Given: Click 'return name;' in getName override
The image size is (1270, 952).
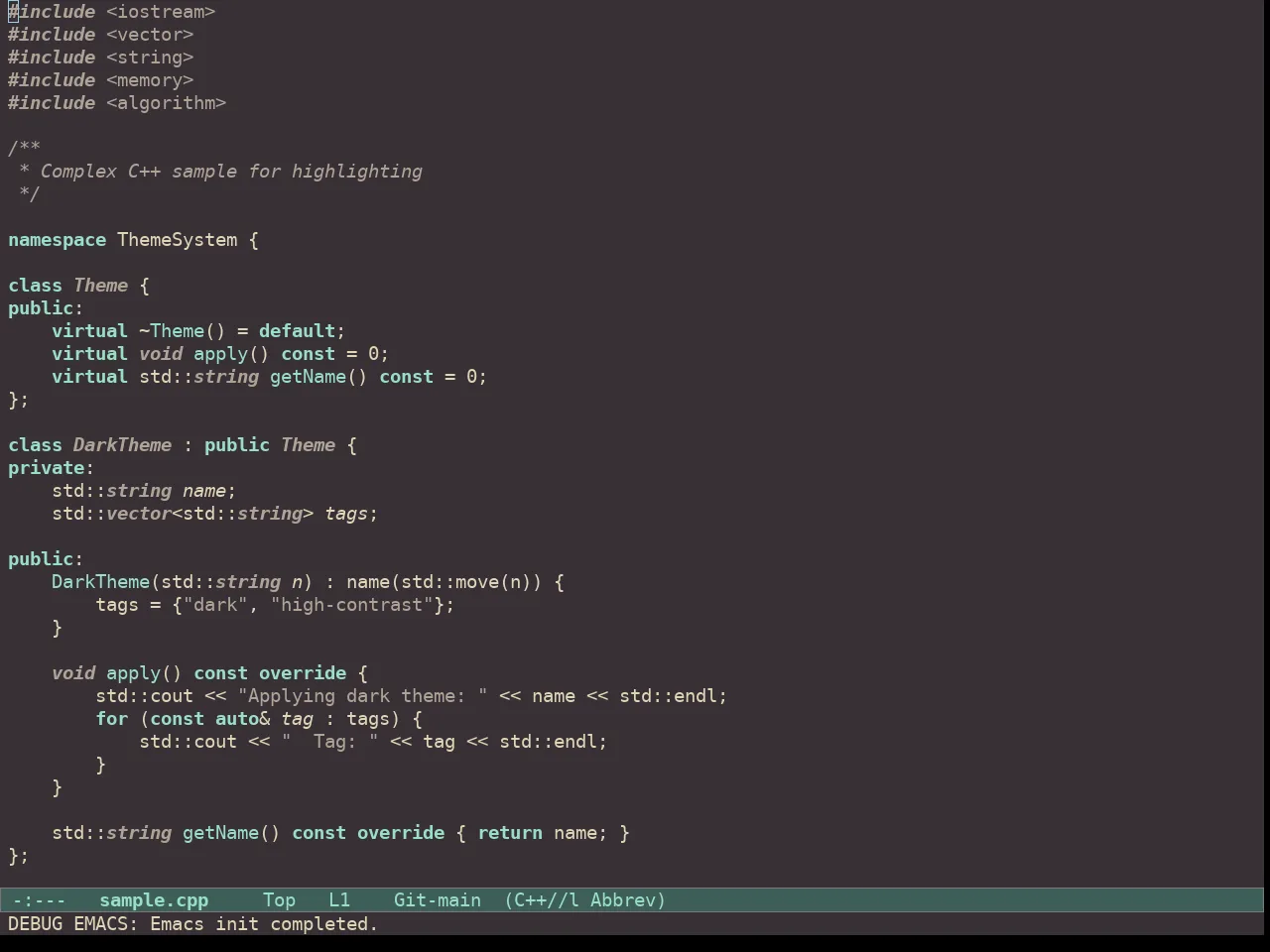Looking at the screenshot, I should tap(544, 833).
